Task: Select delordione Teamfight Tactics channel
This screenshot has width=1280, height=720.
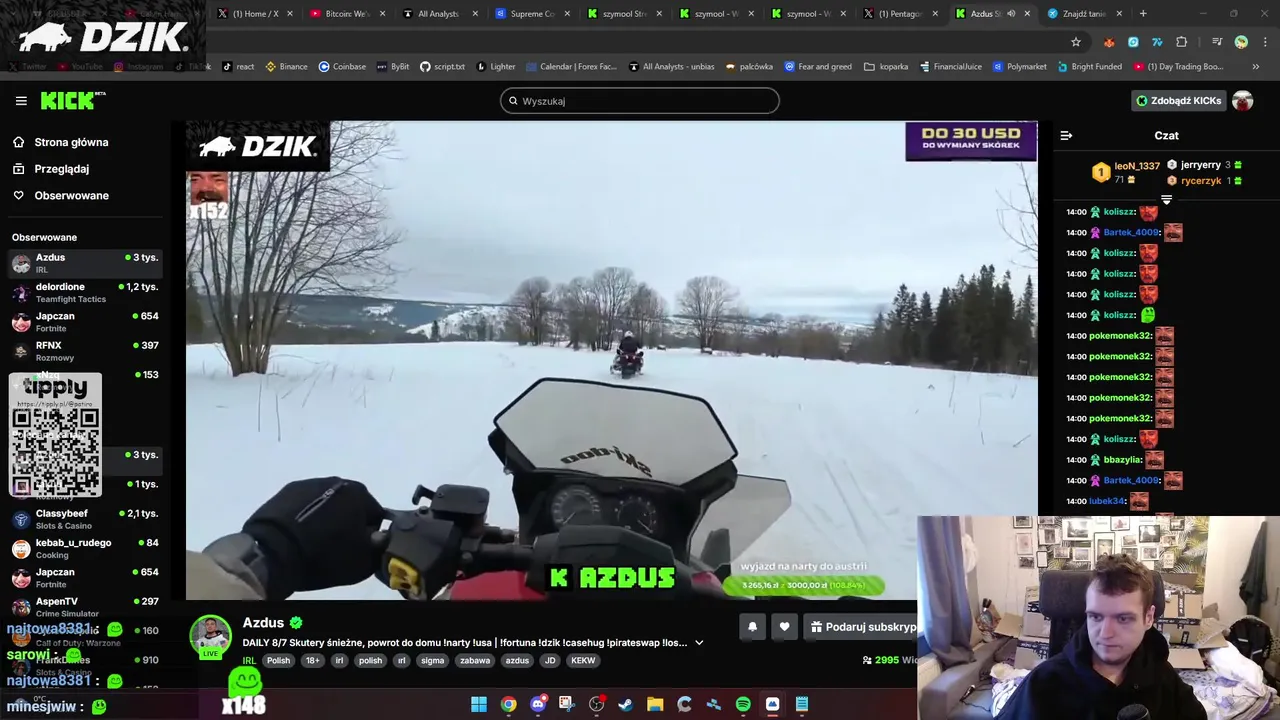Action: coord(85,292)
